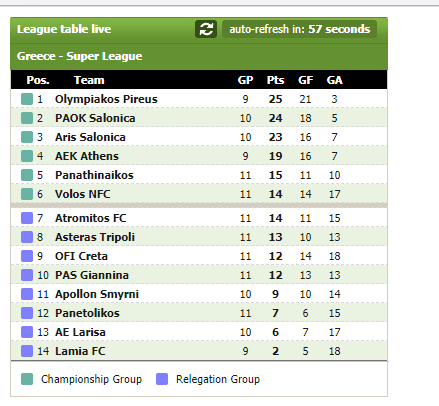This screenshot has height=406, width=439.
Task: Click the Greece - Super League title
Action: tap(79, 56)
